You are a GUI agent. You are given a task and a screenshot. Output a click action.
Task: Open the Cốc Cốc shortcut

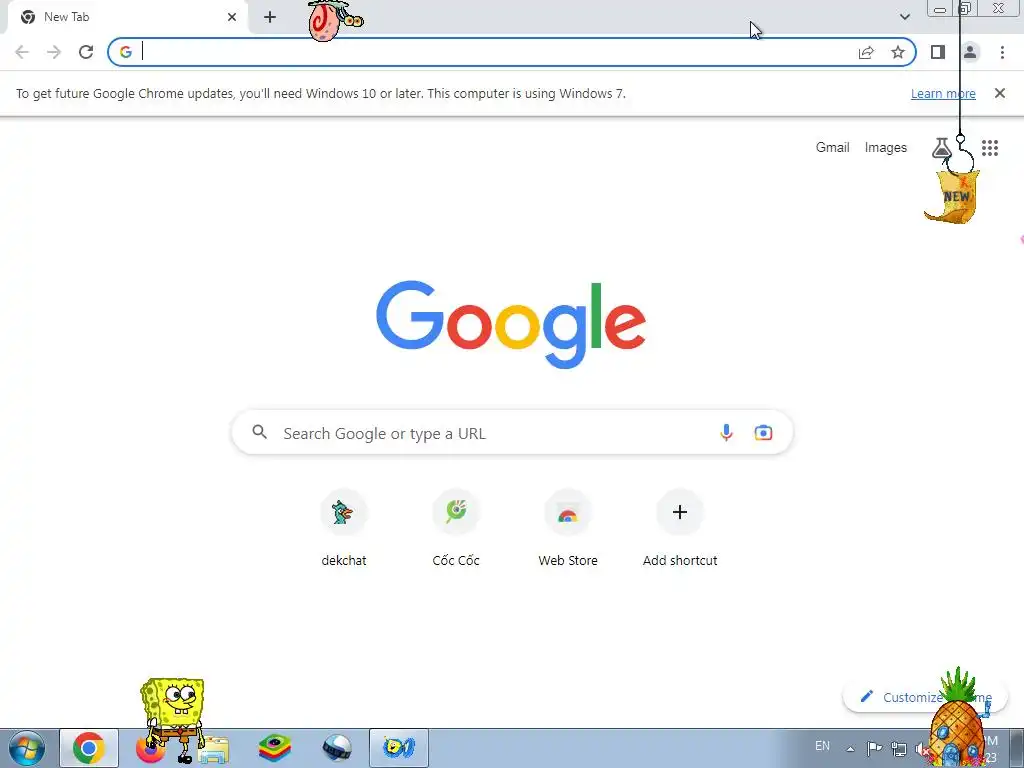(x=456, y=529)
